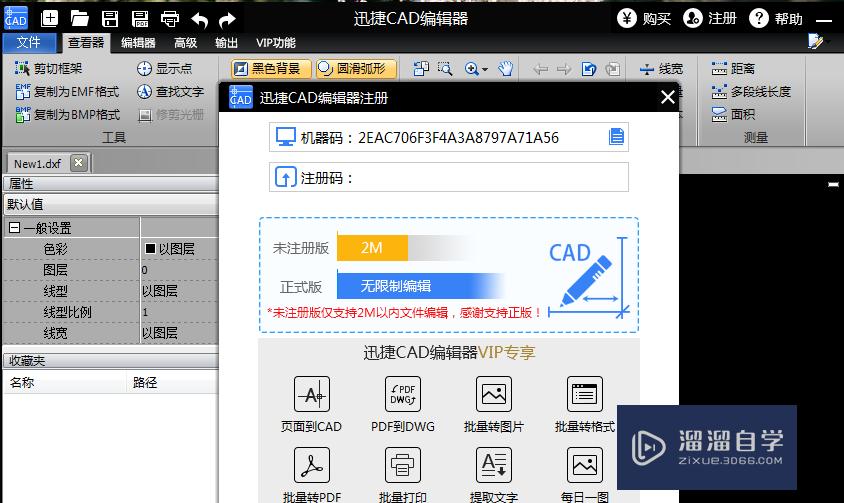Viewport: 844px width, 503px height.
Task: Copy machine code with the document icon
Action: pos(616,137)
